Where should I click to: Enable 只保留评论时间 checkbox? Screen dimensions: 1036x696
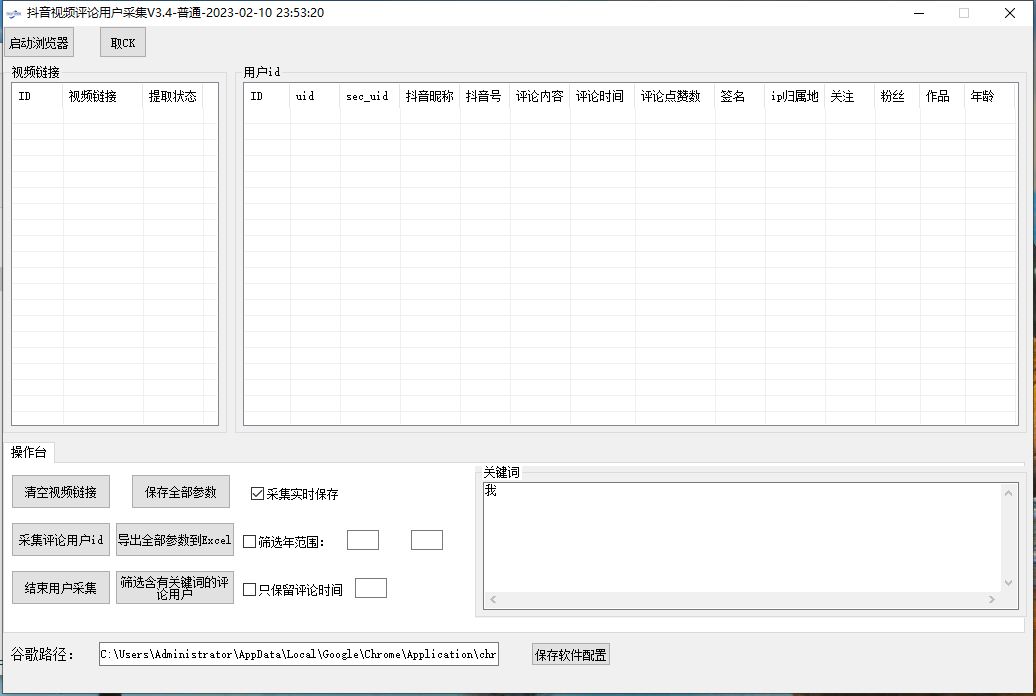(x=250, y=590)
